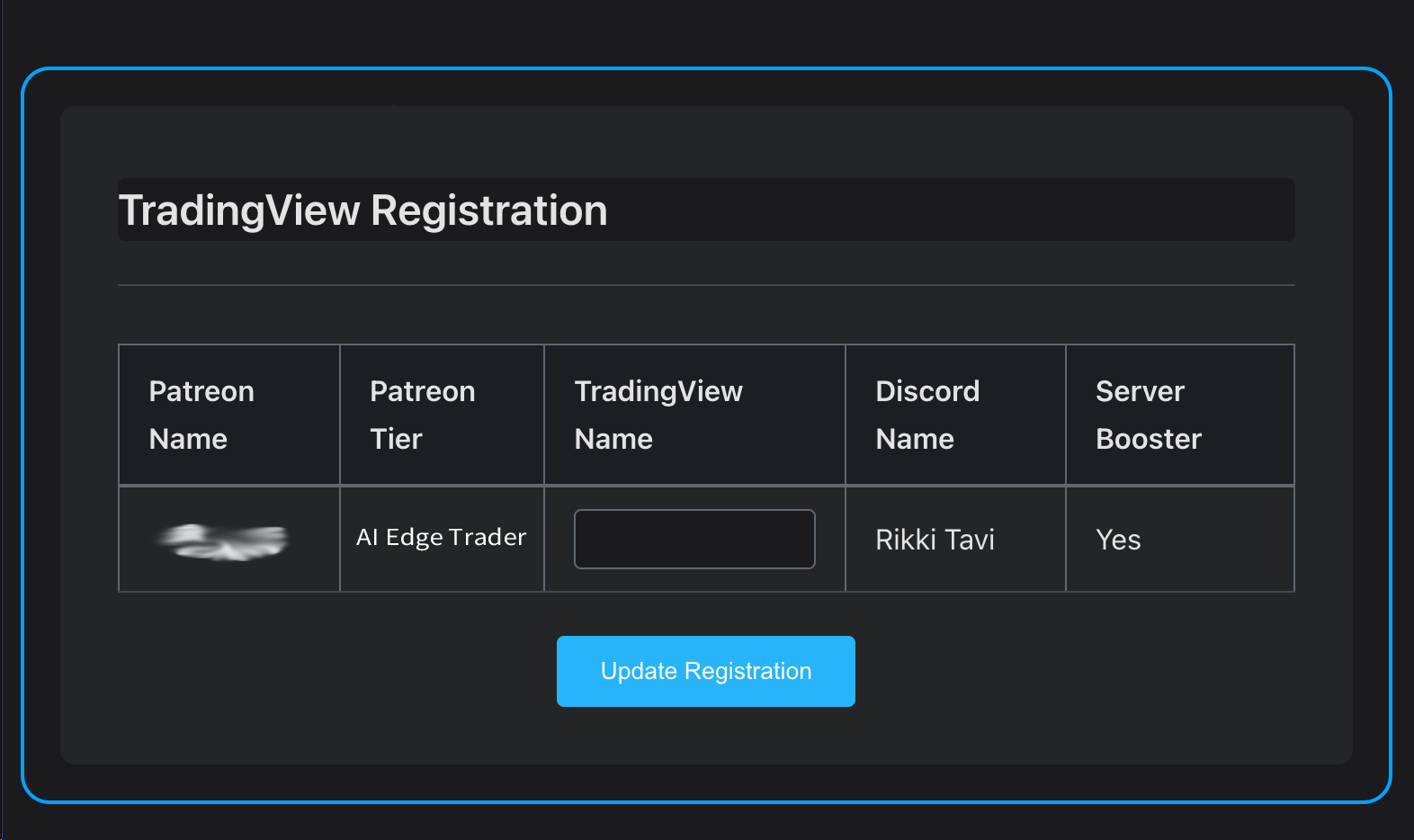The width and height of the screenshot is (1414, 840).
Task: Click the dark title bar behind TradingView Registration
Action: click(989, 210)
